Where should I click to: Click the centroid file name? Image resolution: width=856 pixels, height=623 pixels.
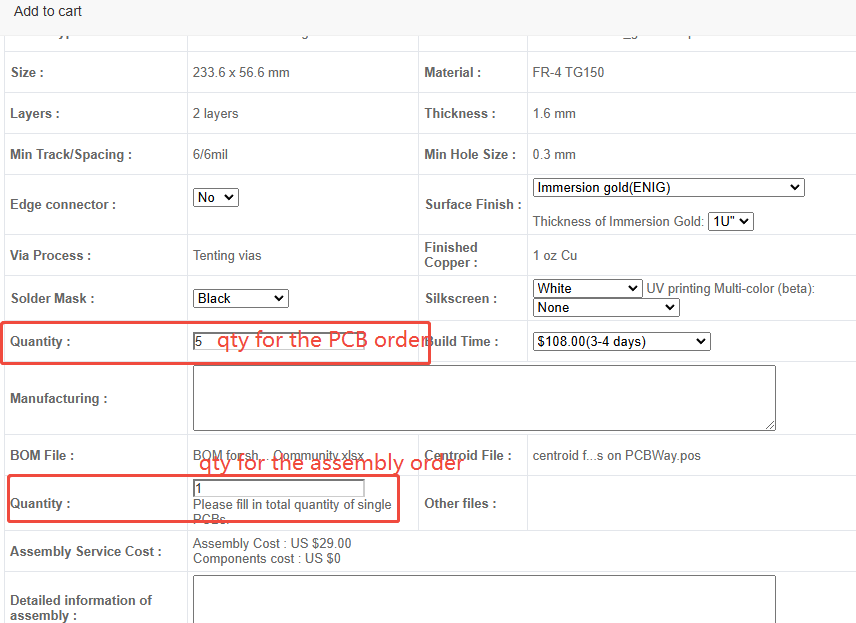616,455
